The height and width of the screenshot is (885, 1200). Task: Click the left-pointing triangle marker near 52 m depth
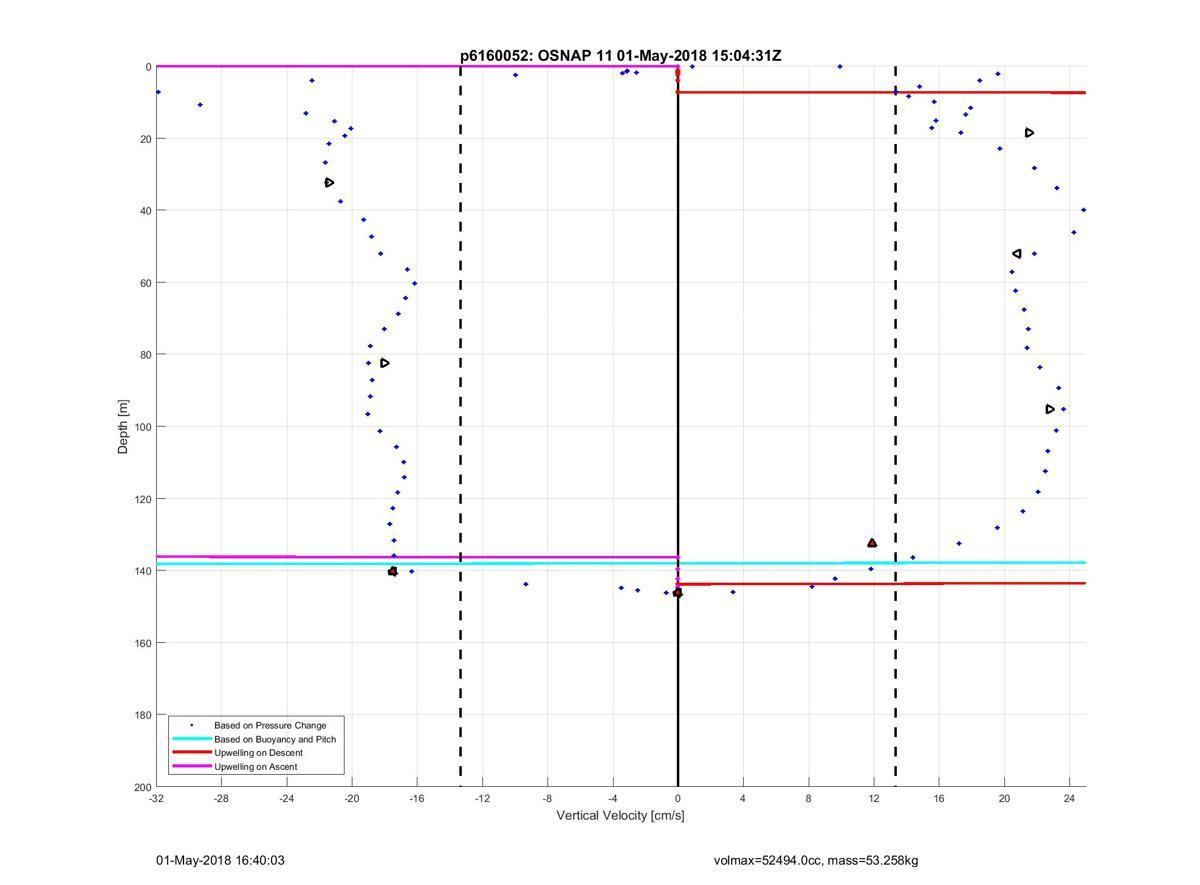[1017, 254]
